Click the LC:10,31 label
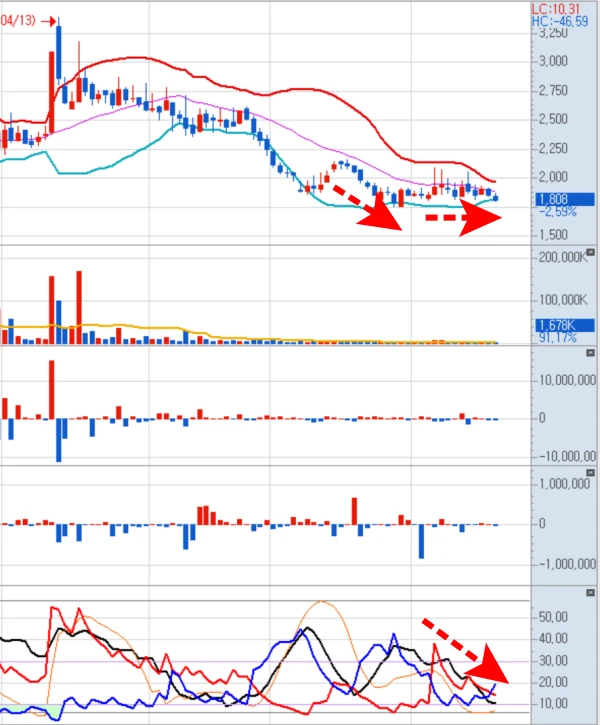 pyautogui.click(x=556, y=9)
